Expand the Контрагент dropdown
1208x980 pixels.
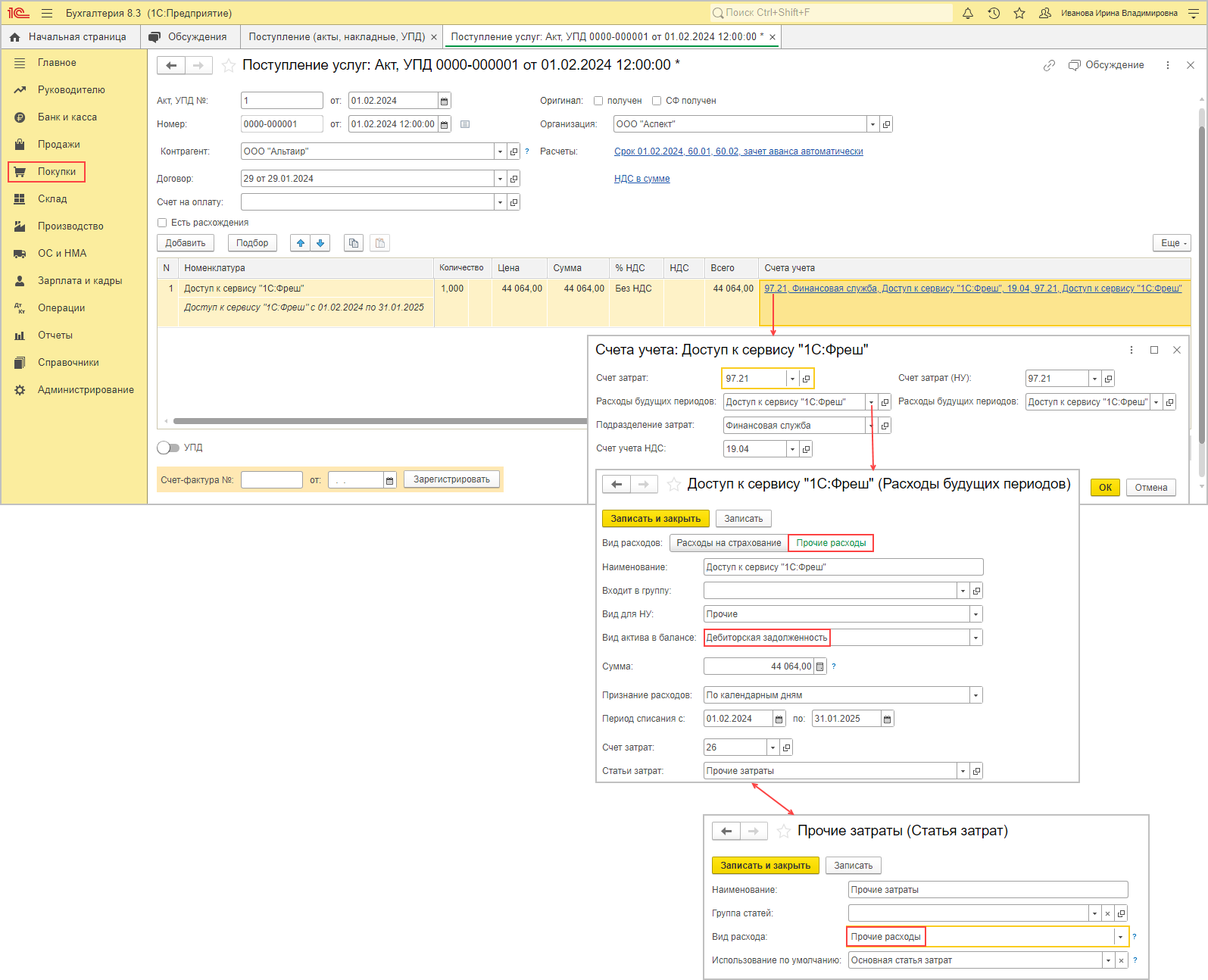pos(500,151)
